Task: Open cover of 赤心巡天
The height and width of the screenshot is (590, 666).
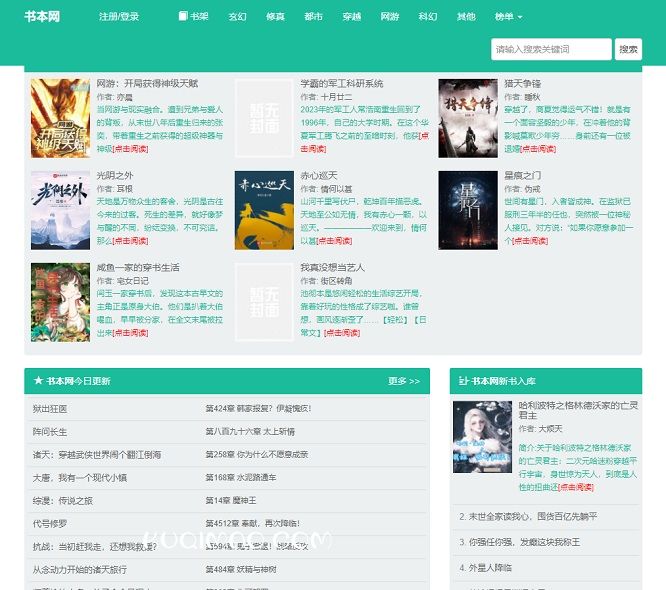Action: (264, 210)
